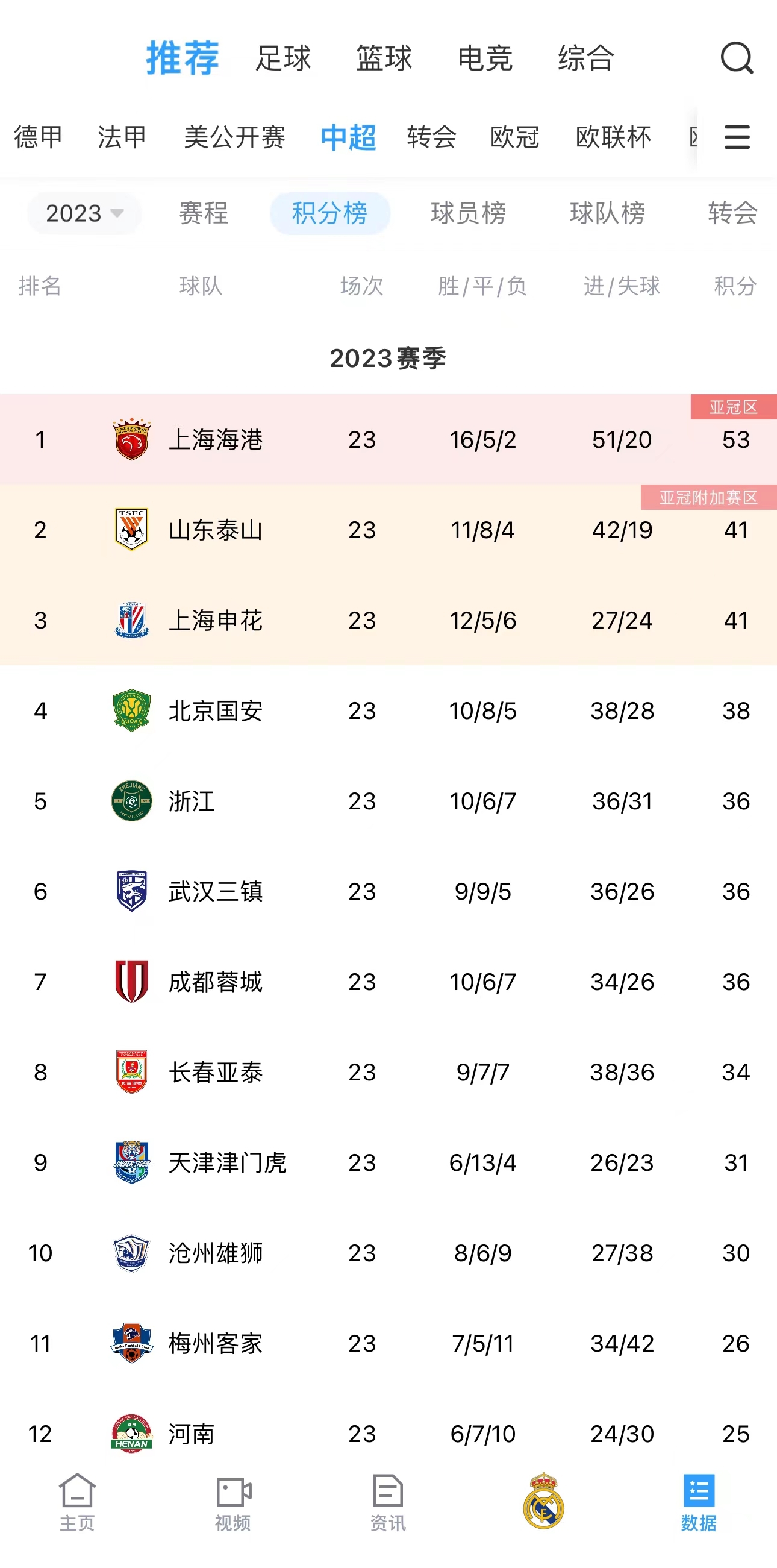
Task: Select the 德甲 league tab
Action: click(39, 137)
